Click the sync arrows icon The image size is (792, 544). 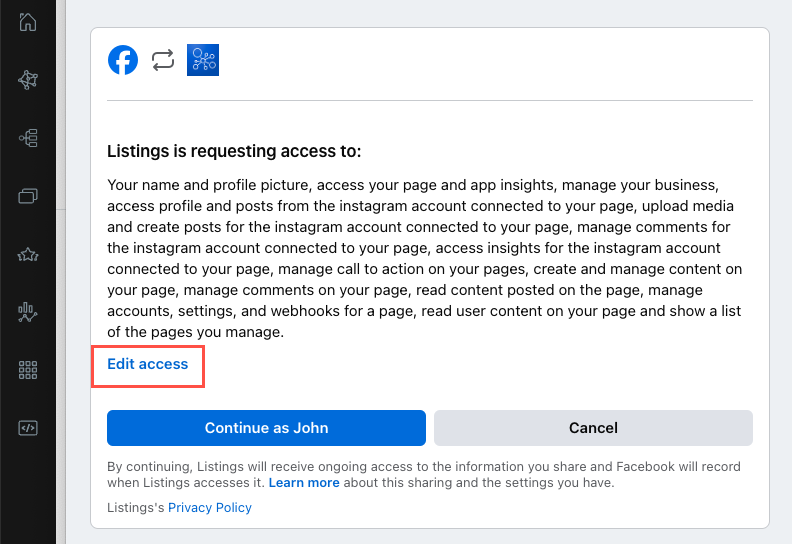coord(163,61)
